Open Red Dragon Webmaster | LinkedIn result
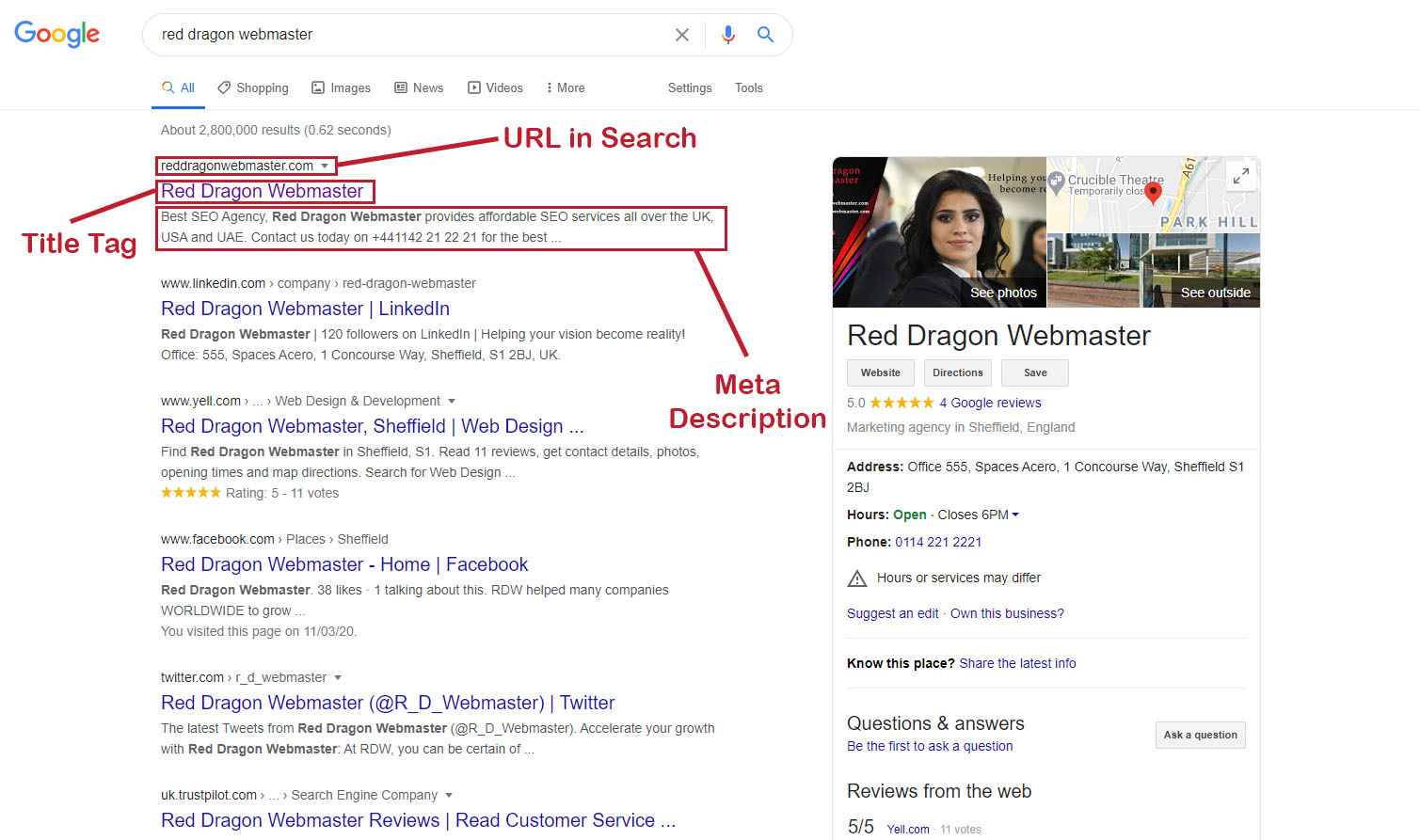Image resolution: width=1420 pixels, height=840 pixels. (x=305, y=309)
